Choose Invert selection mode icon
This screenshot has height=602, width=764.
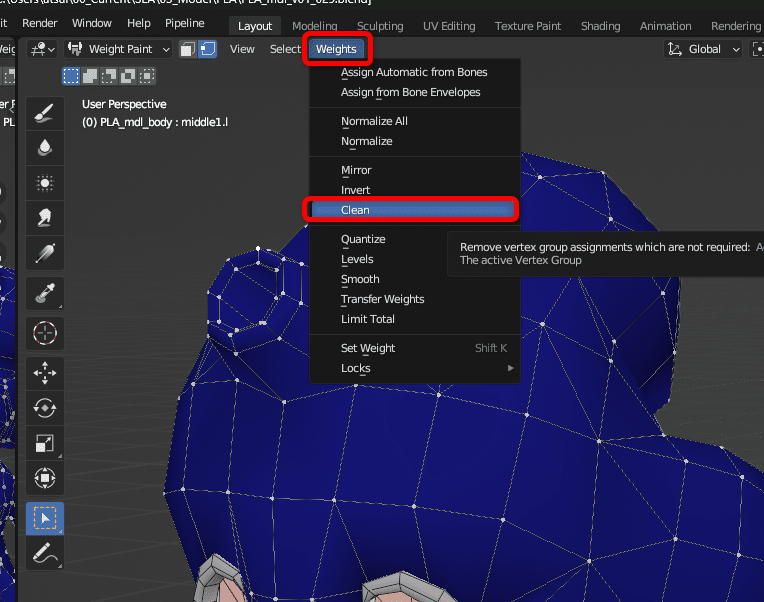[128, 76]
